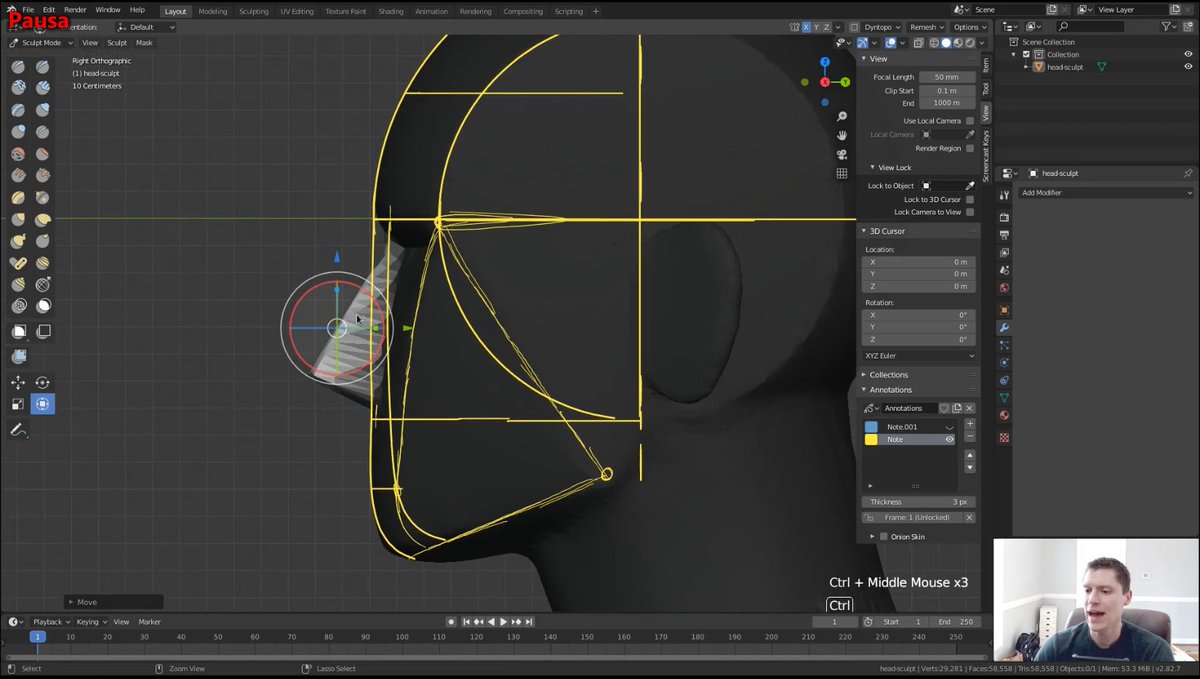Select the Move tool in the sculpt toolbar

click(x=18, y=381)
